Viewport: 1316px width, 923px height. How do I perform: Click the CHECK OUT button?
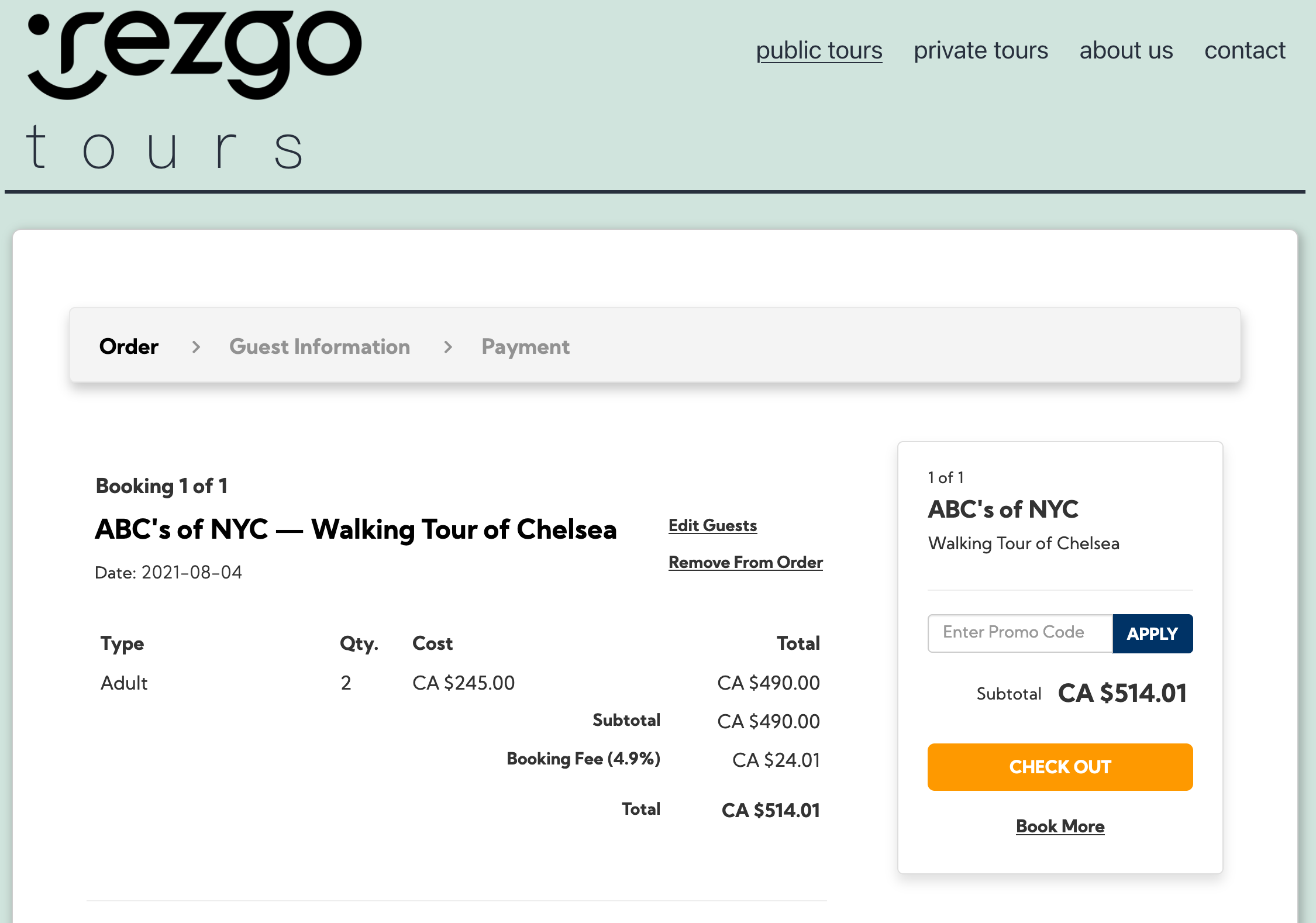point(1060,766)
